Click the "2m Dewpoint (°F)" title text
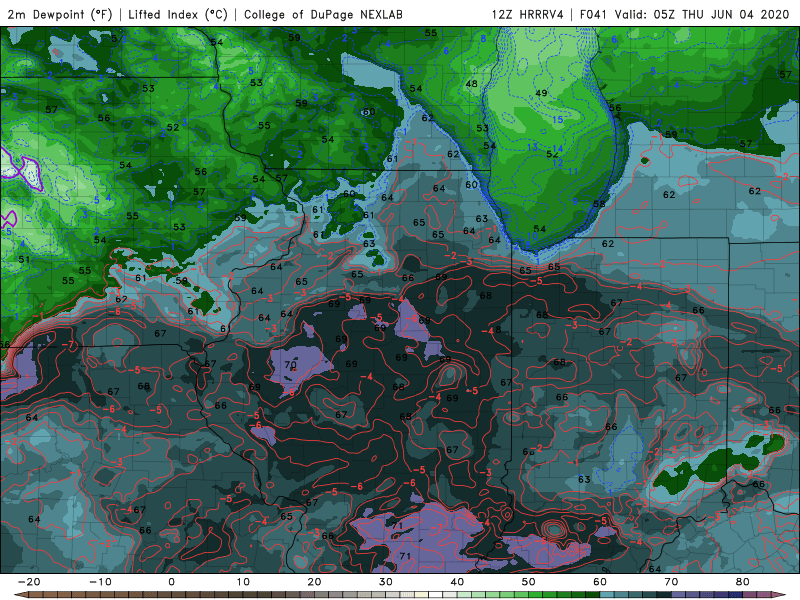 pos(60,14)
